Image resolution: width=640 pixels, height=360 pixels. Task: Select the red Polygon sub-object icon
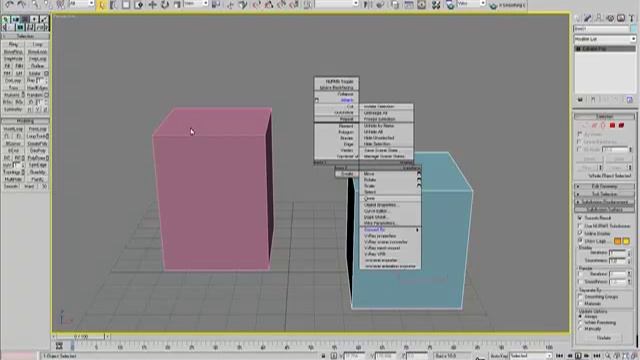(612, 125)
